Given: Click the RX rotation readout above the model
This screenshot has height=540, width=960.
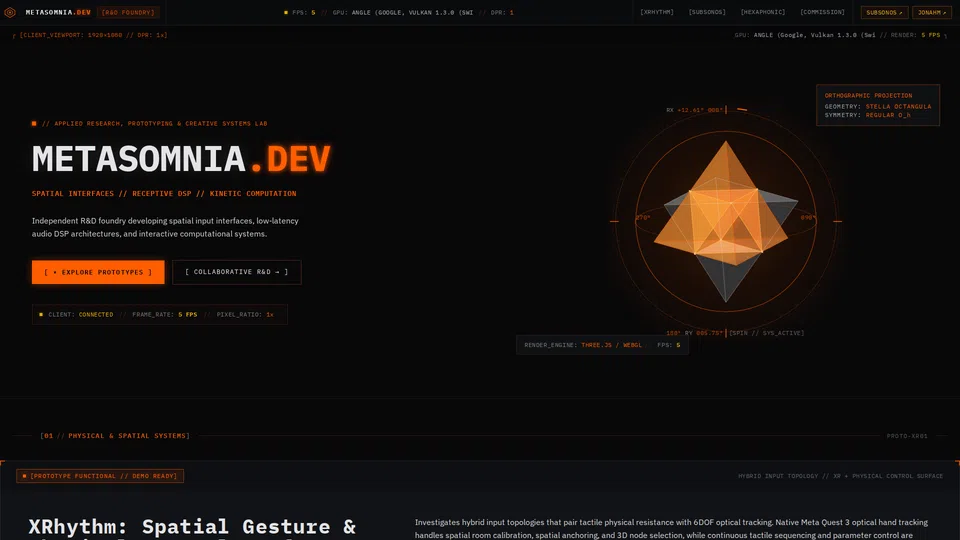Looking at the screenshot, I should [x=694, y=110].
